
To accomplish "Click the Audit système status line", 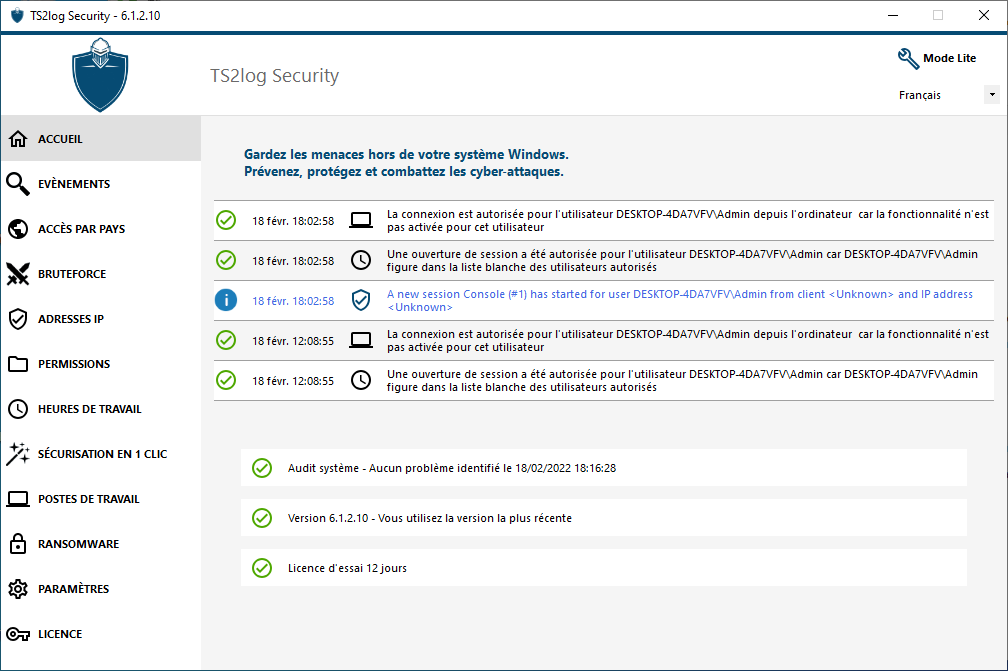I will [604, 468].
